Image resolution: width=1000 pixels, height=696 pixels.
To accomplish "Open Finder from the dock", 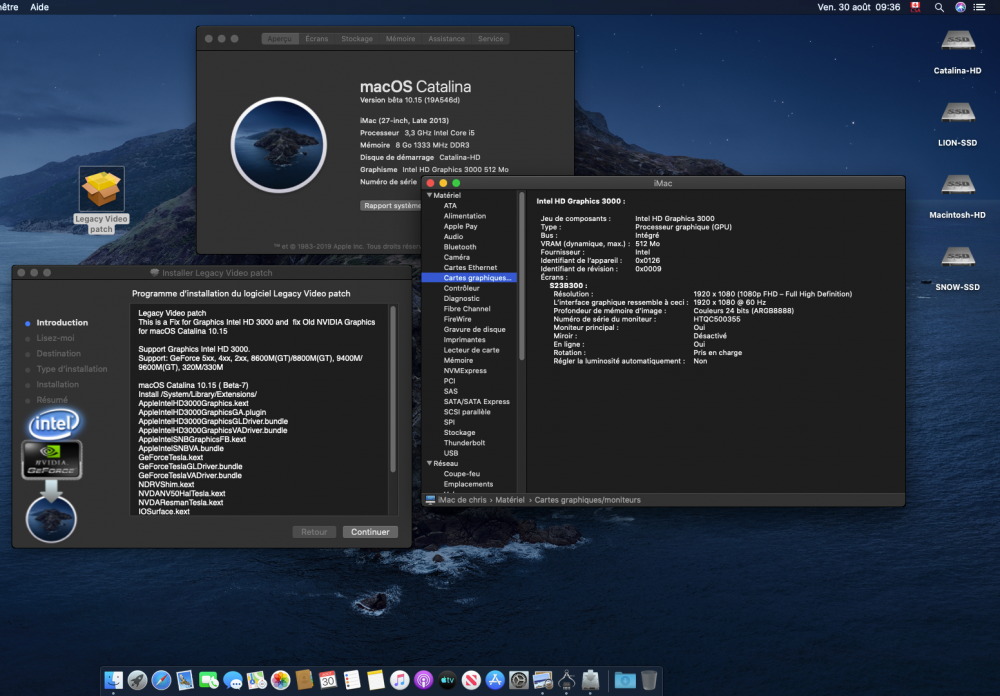I will click(x=114, y=680).
